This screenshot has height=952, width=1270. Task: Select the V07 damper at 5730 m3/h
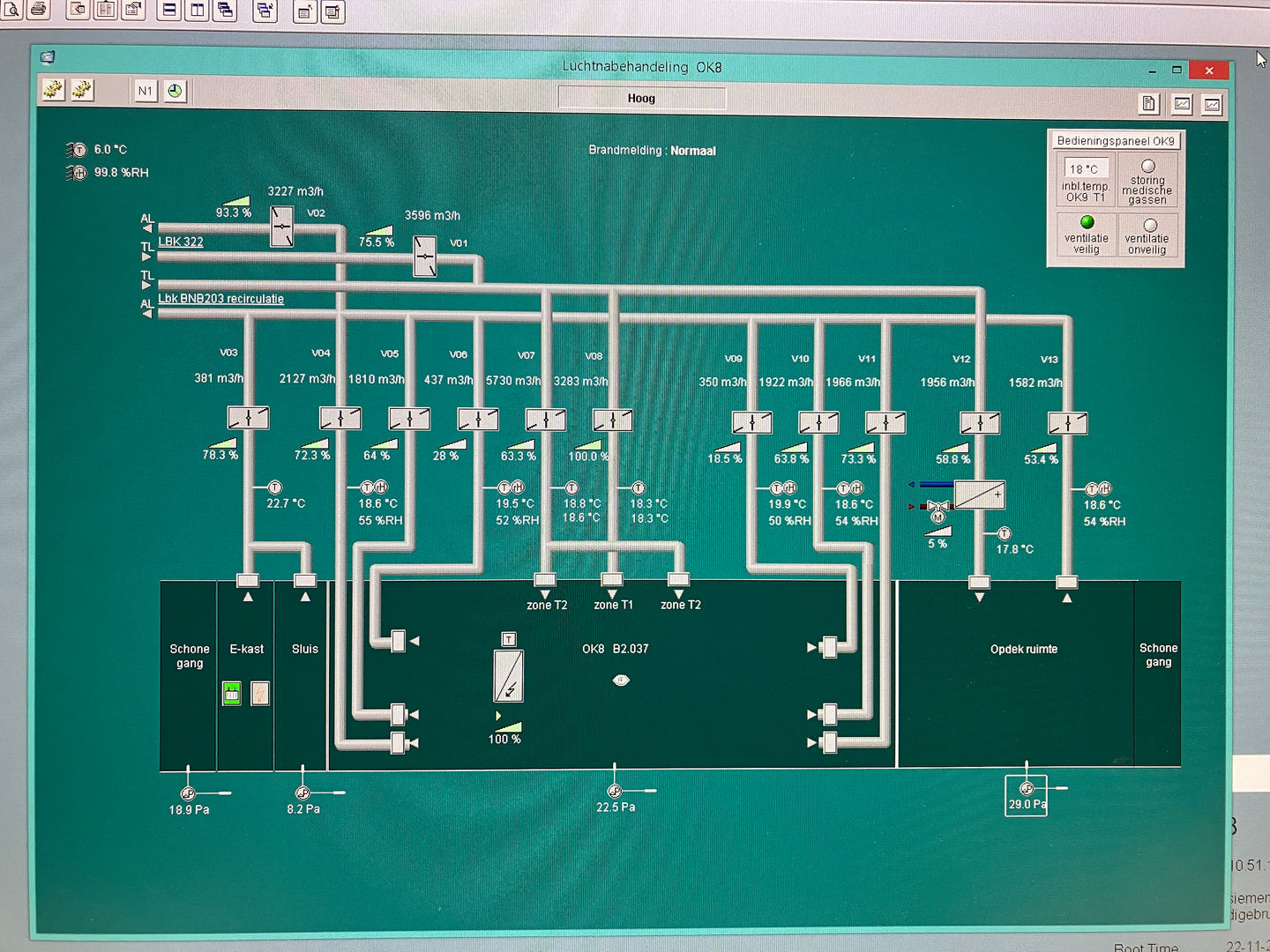(x=545, y=420)
